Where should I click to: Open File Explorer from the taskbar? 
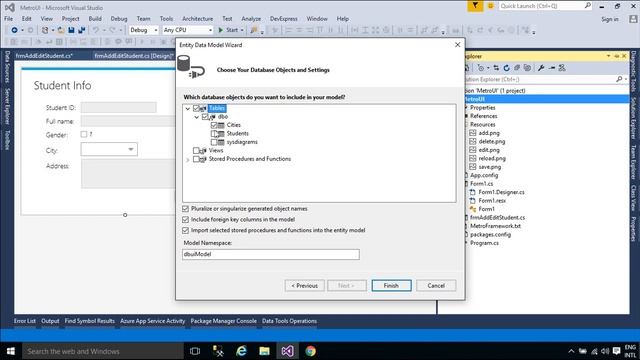coord(264,351)
